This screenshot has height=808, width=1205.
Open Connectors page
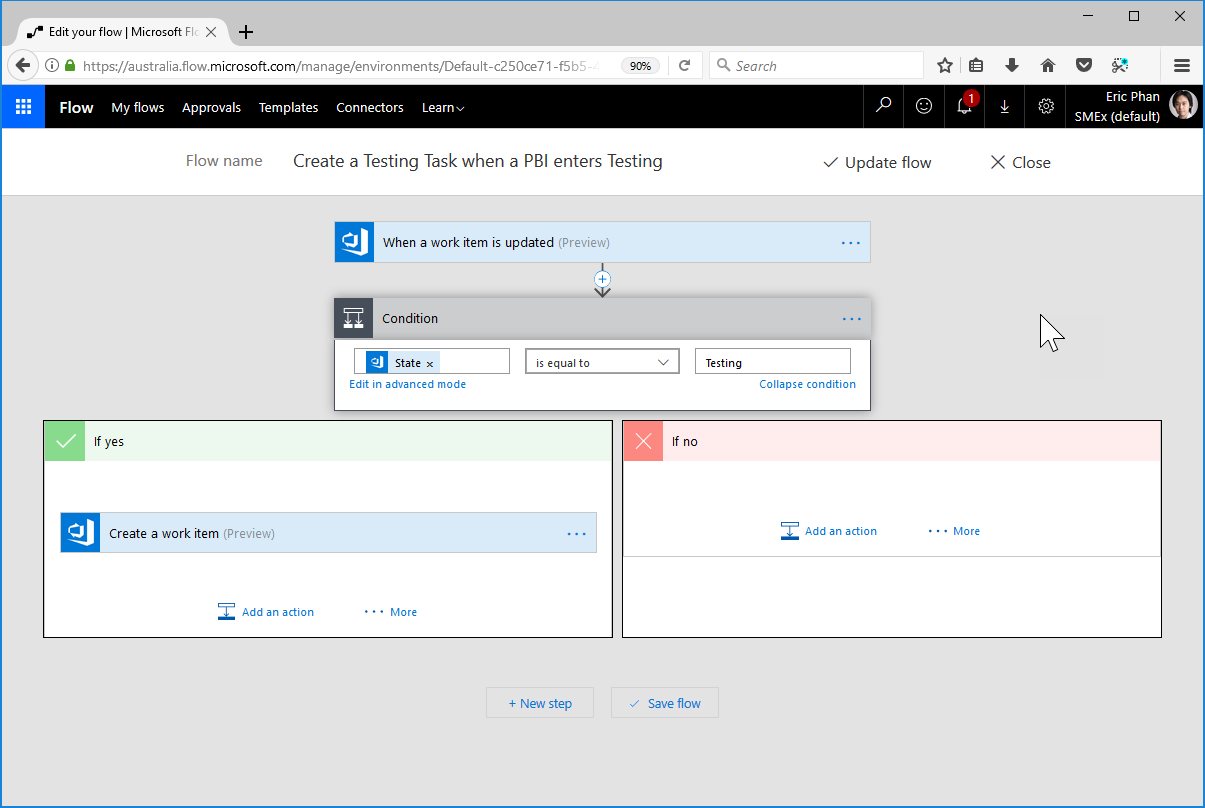[370, 107]
